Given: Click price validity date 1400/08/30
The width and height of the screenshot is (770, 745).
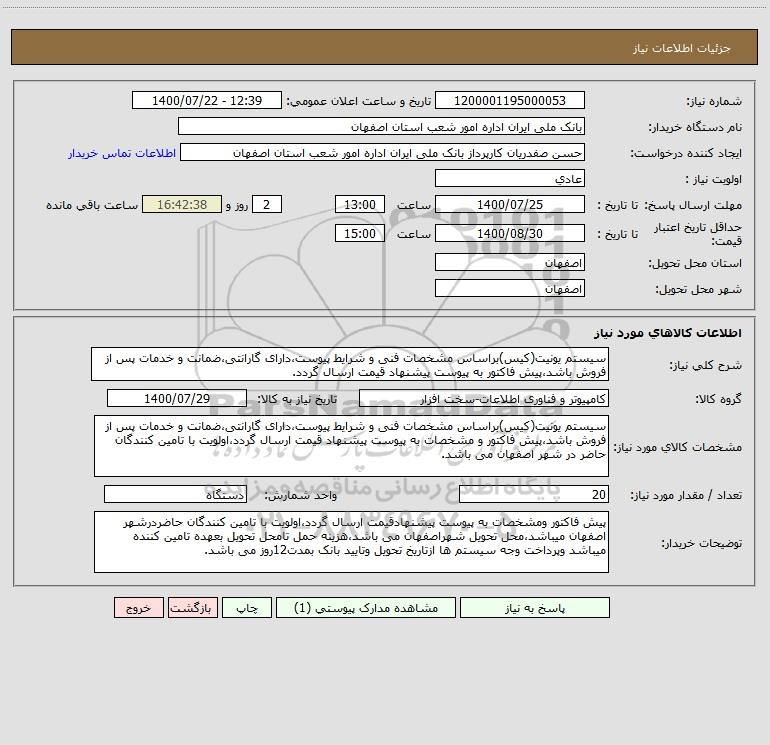Looking at the screenshot, I should click(x=510, y=233).
